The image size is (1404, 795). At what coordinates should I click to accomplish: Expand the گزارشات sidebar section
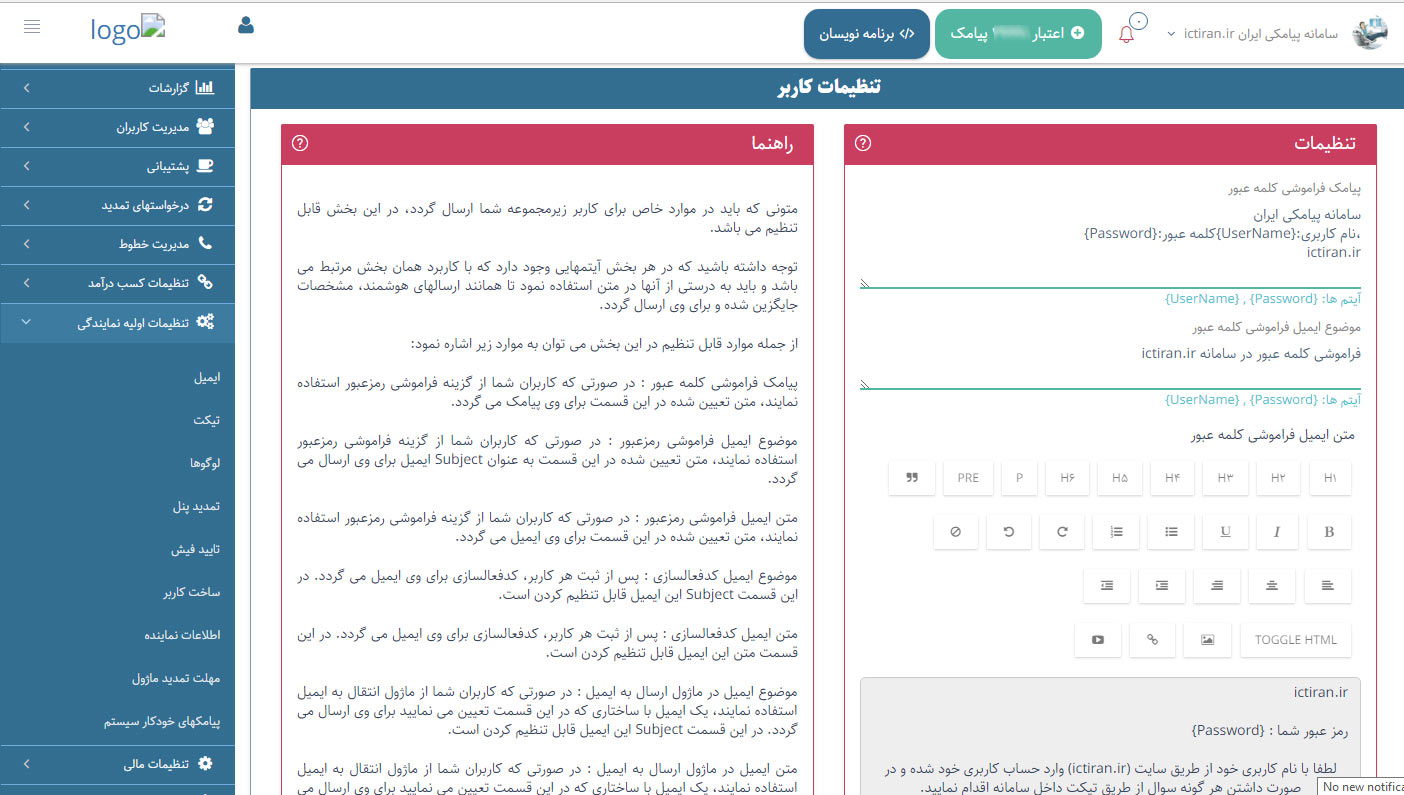(117, 88)
